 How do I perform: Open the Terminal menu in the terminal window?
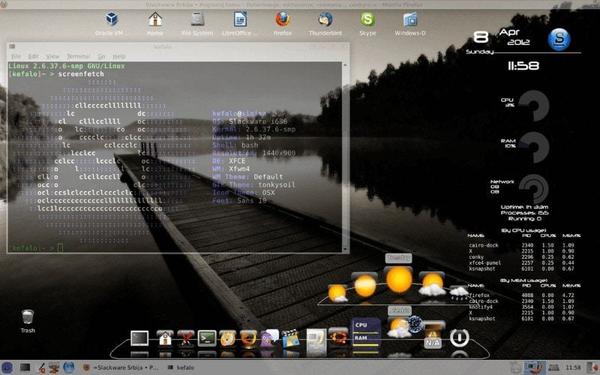coord(78,56)
